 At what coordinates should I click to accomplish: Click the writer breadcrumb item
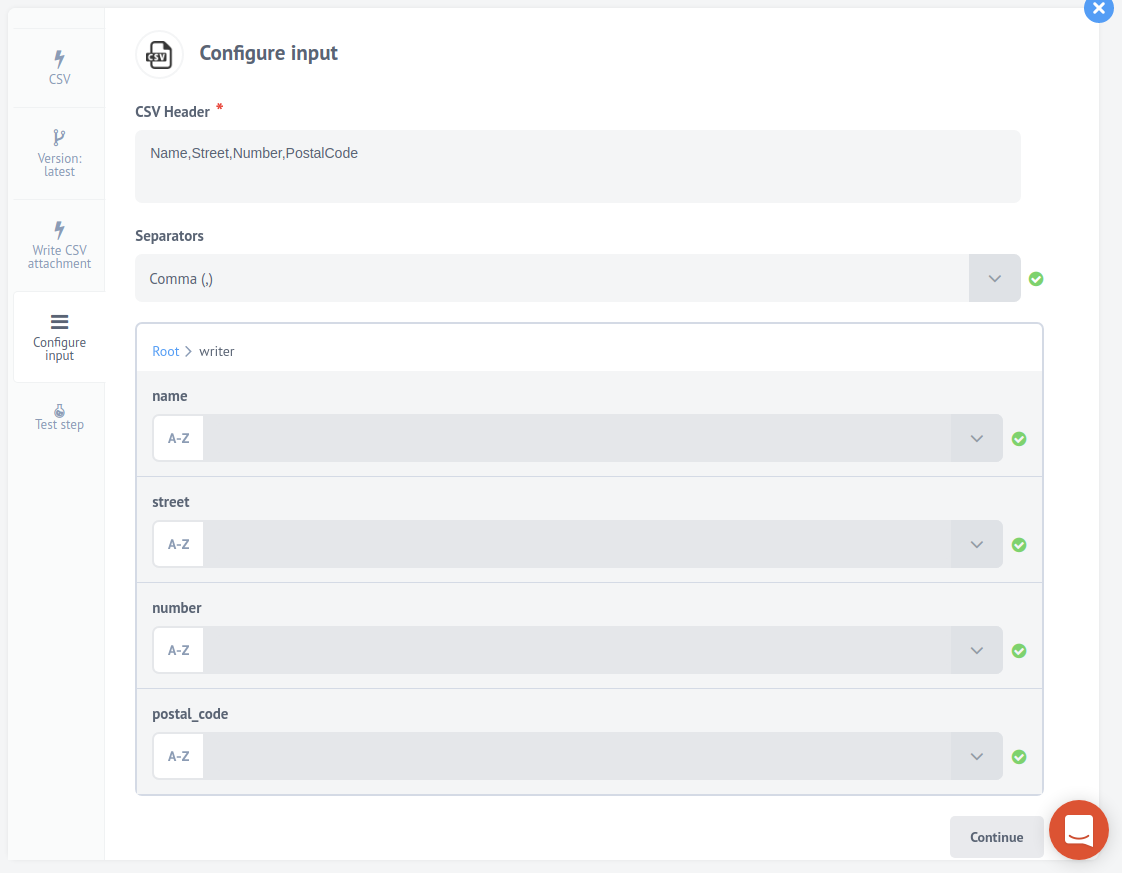217,351
